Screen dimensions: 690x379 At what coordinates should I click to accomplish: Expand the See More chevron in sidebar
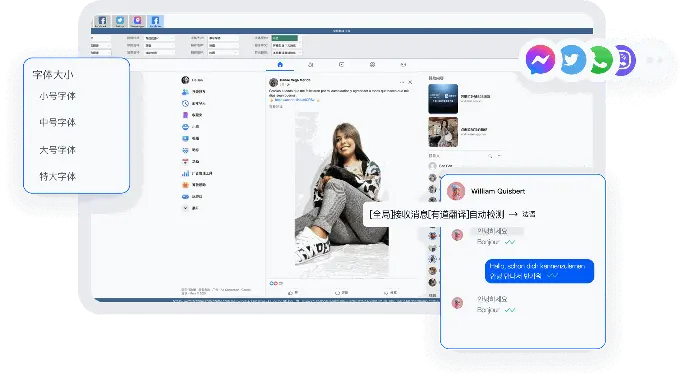(185, 208)
